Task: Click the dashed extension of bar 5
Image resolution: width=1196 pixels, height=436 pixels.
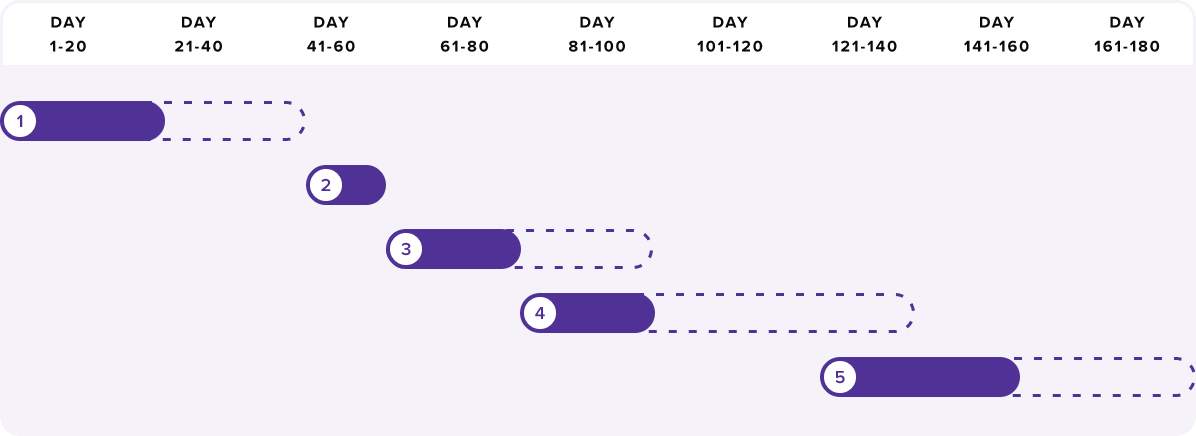Action: click(1107, 377)
